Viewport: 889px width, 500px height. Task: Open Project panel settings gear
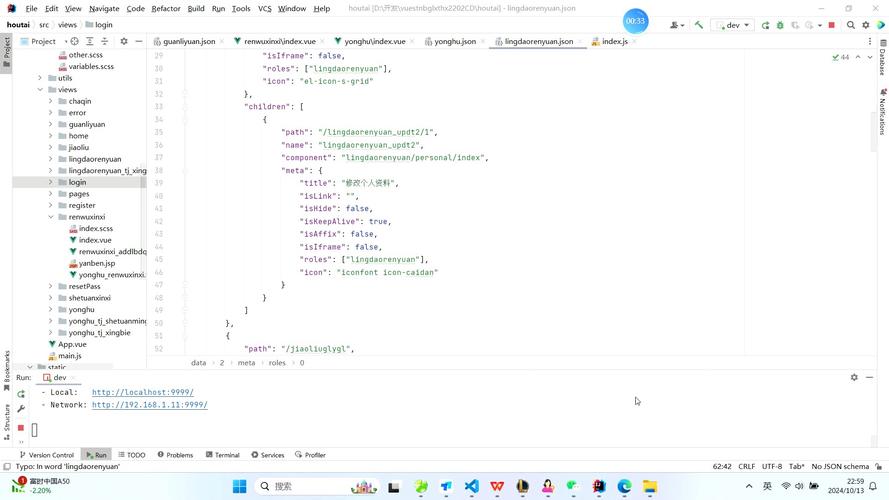124,42
